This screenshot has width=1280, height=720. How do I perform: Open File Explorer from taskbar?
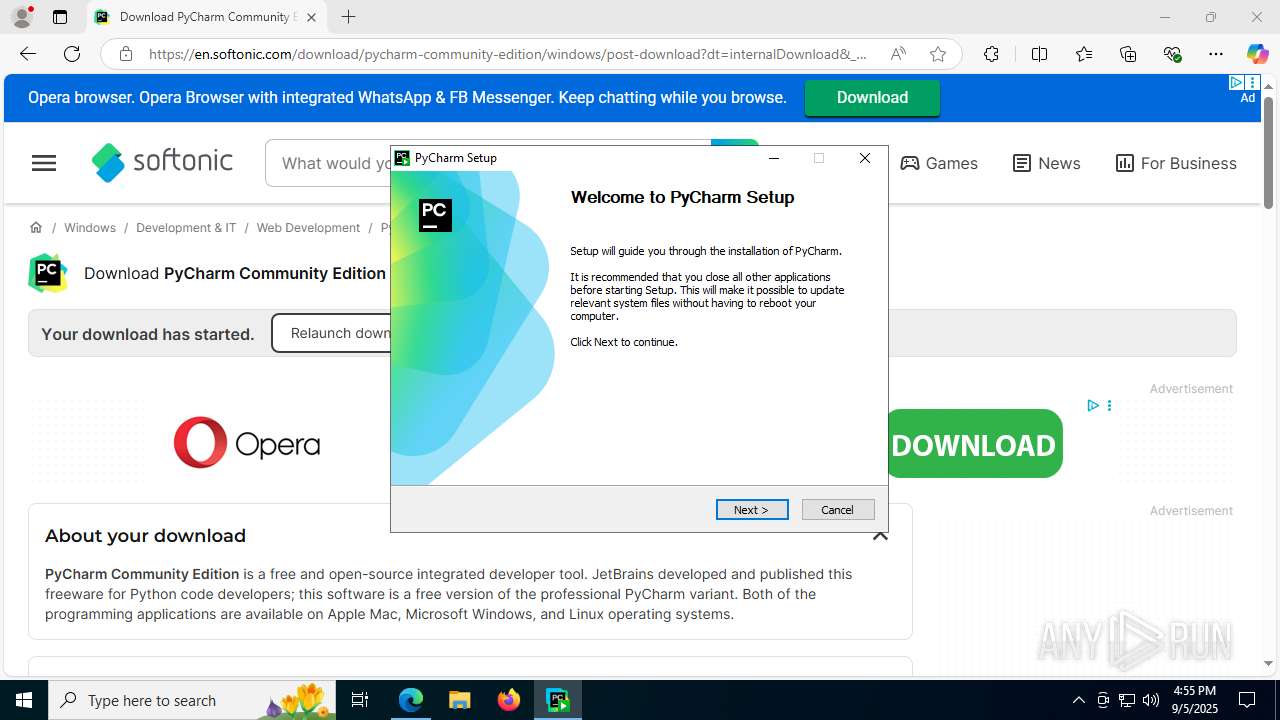pyautogui.click(x=459, y=700)
